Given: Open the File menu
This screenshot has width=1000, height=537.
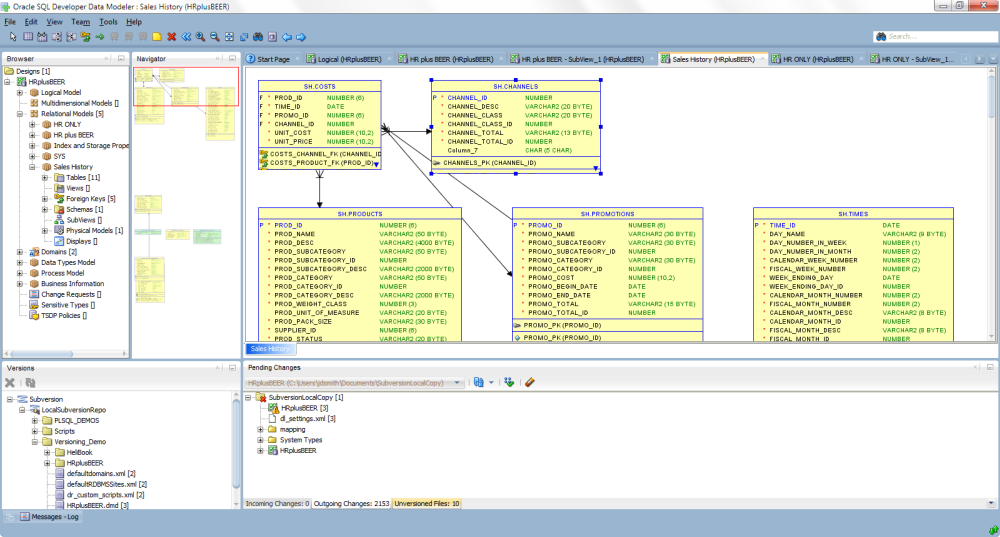Looking at the screenshot, I should point(10,22).
